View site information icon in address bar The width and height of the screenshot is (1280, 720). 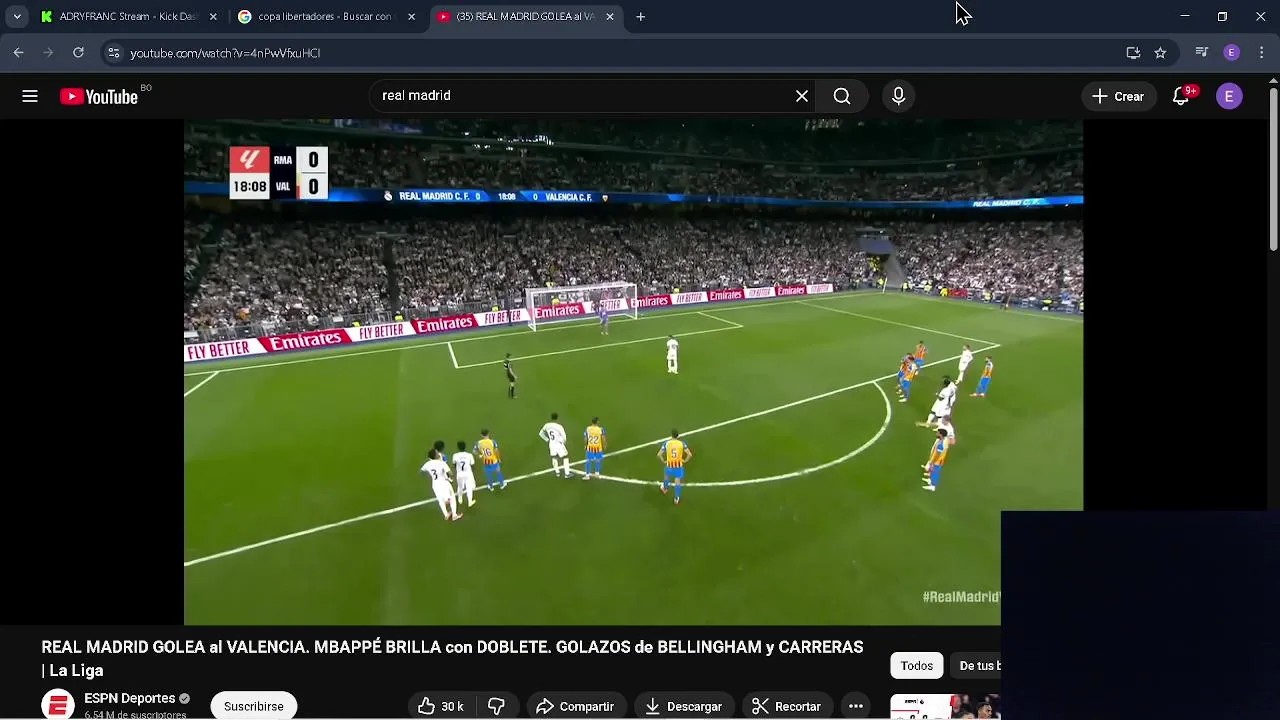coord(114,53)
